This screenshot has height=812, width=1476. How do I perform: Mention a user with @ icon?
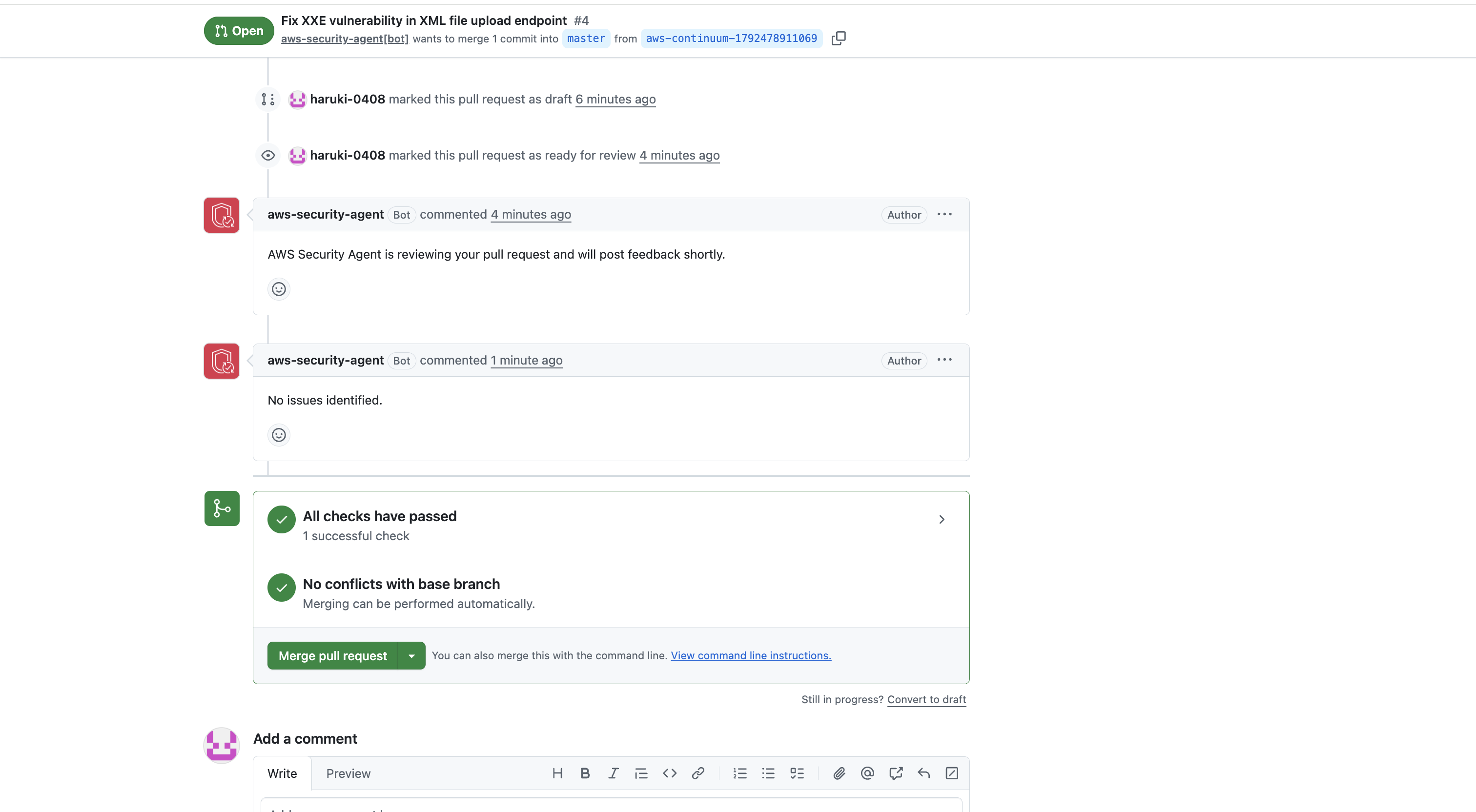(867, 773)
